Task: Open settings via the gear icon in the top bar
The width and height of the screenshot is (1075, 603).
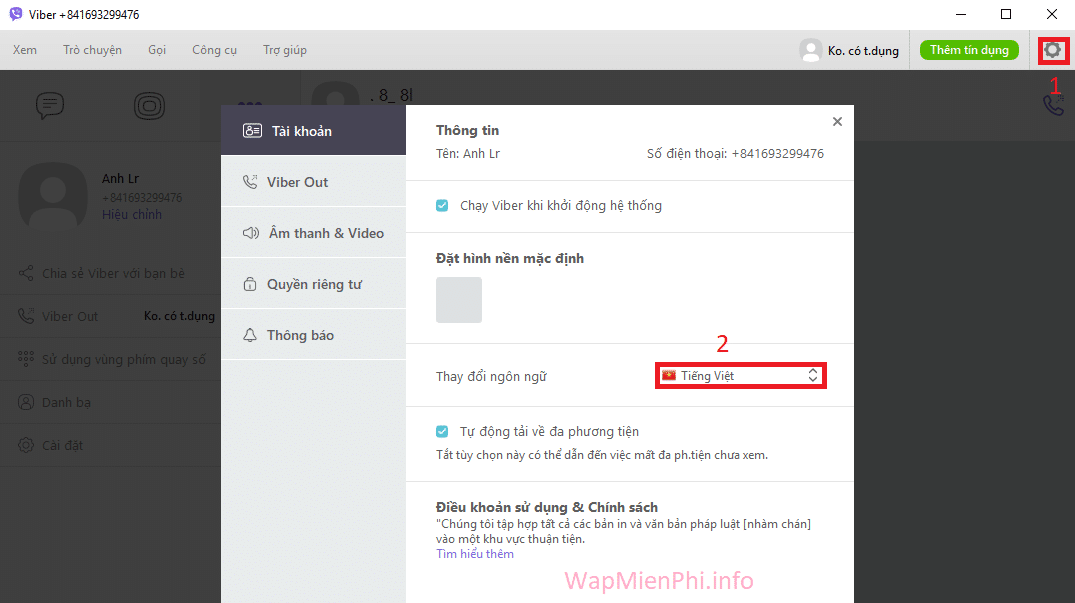Action: click(1052, 50)
